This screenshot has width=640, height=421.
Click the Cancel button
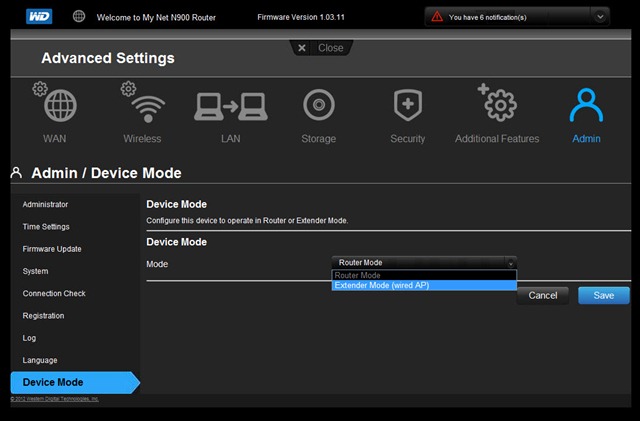coord(542,295)
